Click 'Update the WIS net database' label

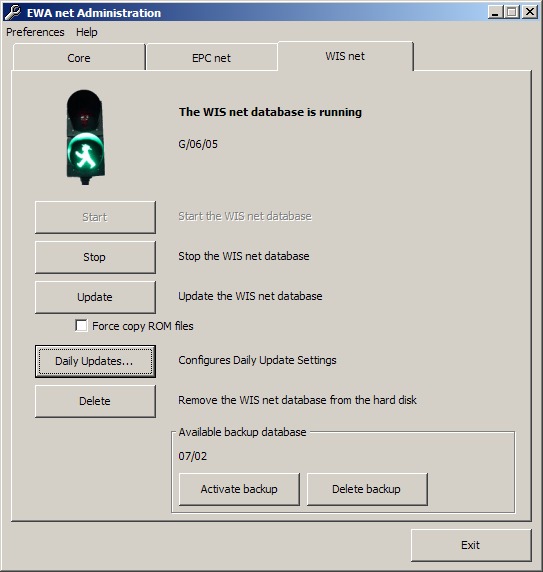pos(250,296)
